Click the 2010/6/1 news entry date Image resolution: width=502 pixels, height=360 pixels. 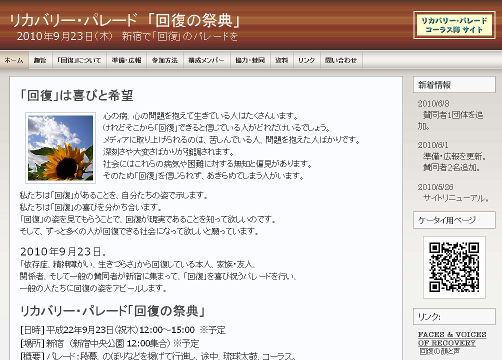click(433, 145)
